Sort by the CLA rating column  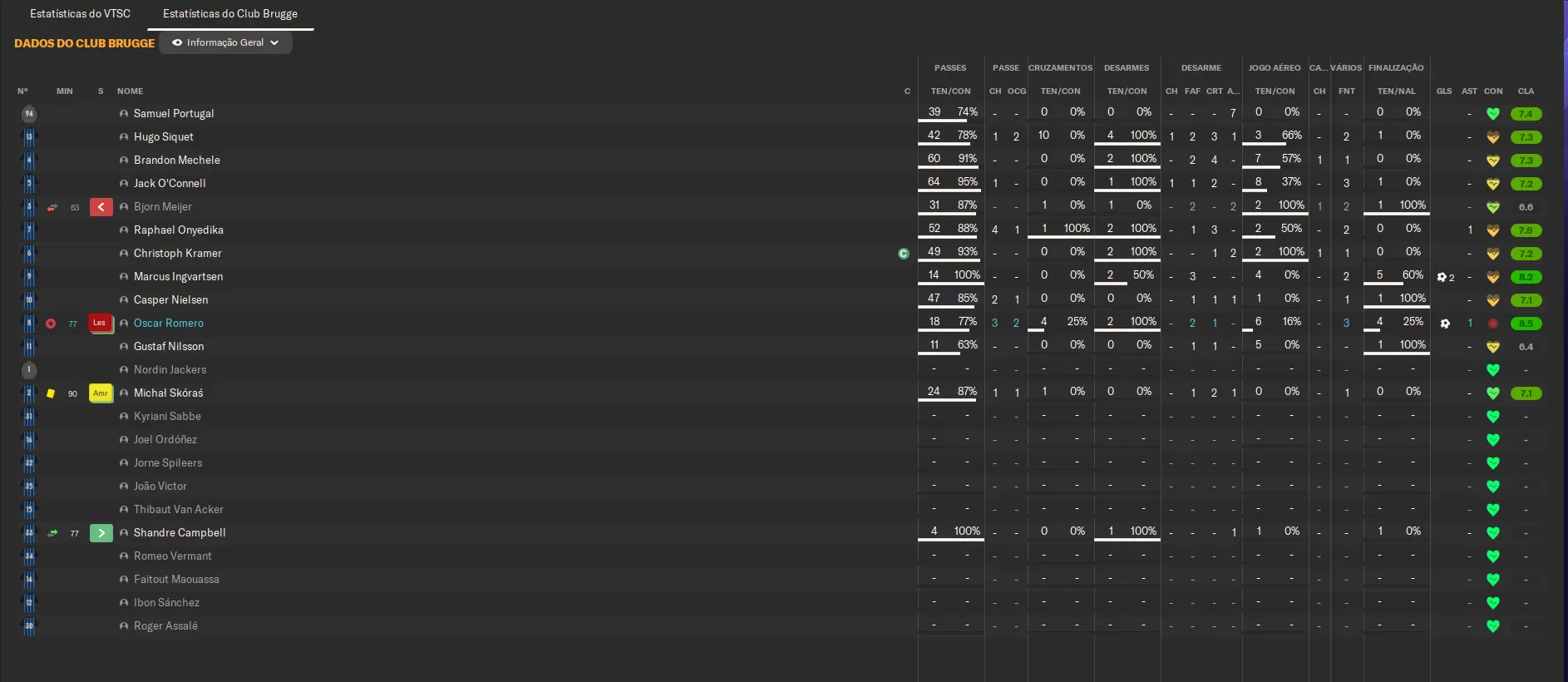[1526, 91]
